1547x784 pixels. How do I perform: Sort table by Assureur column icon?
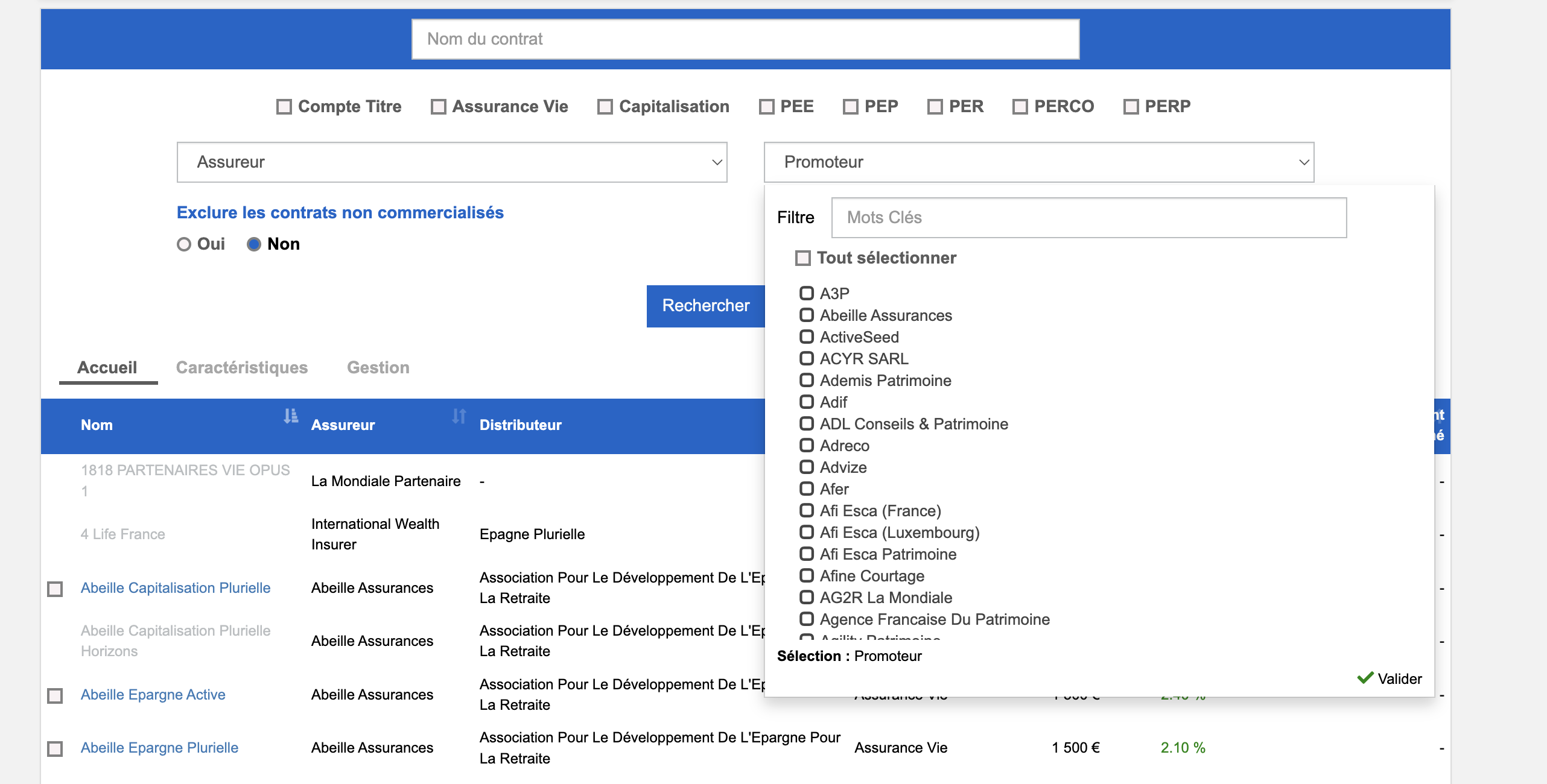459,416
